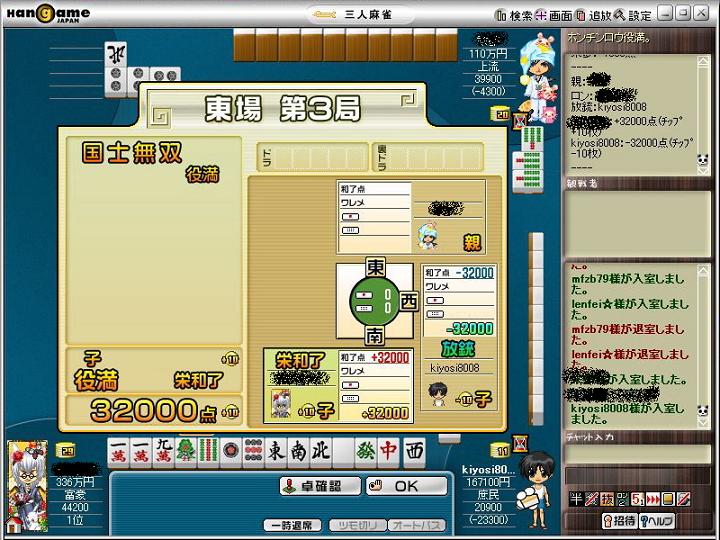Click the red 5 tile rule icon
Screen dimensions: 720x540
point(637,499)
